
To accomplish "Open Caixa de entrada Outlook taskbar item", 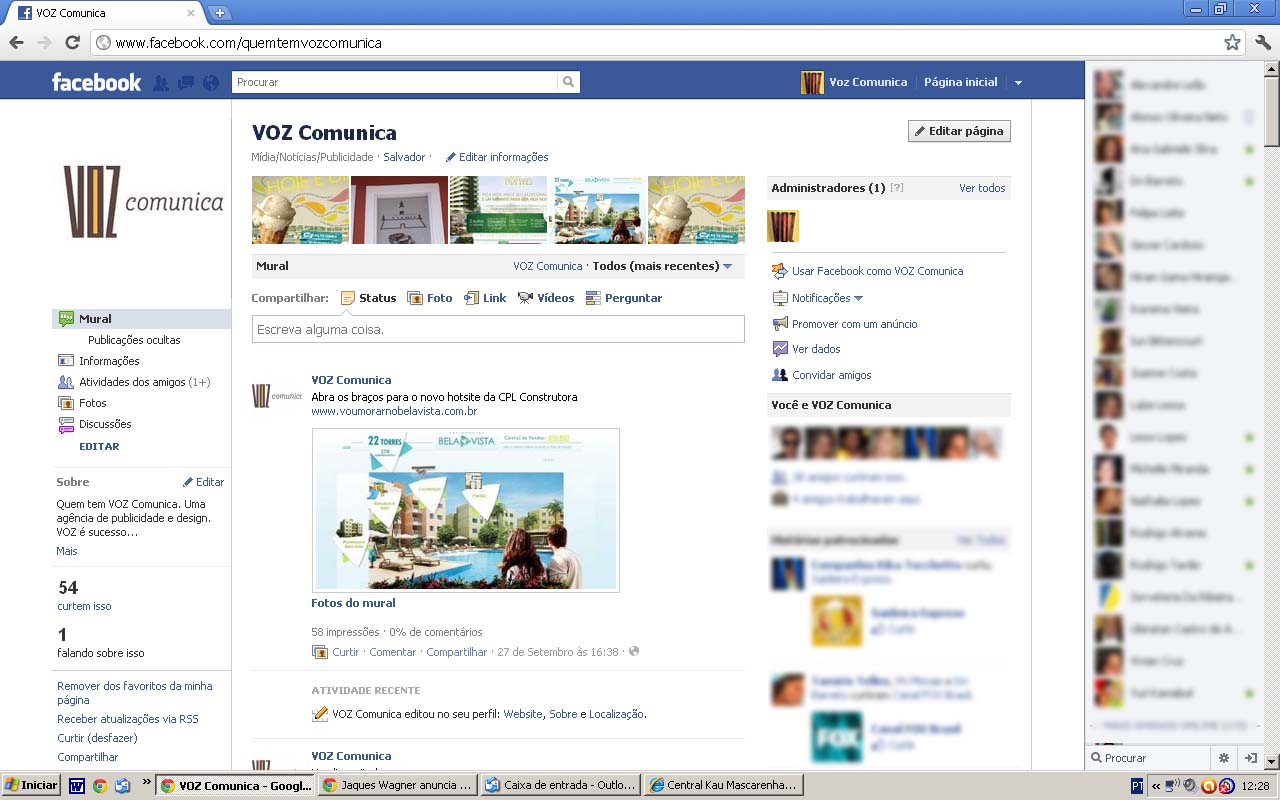I will 560,785.
